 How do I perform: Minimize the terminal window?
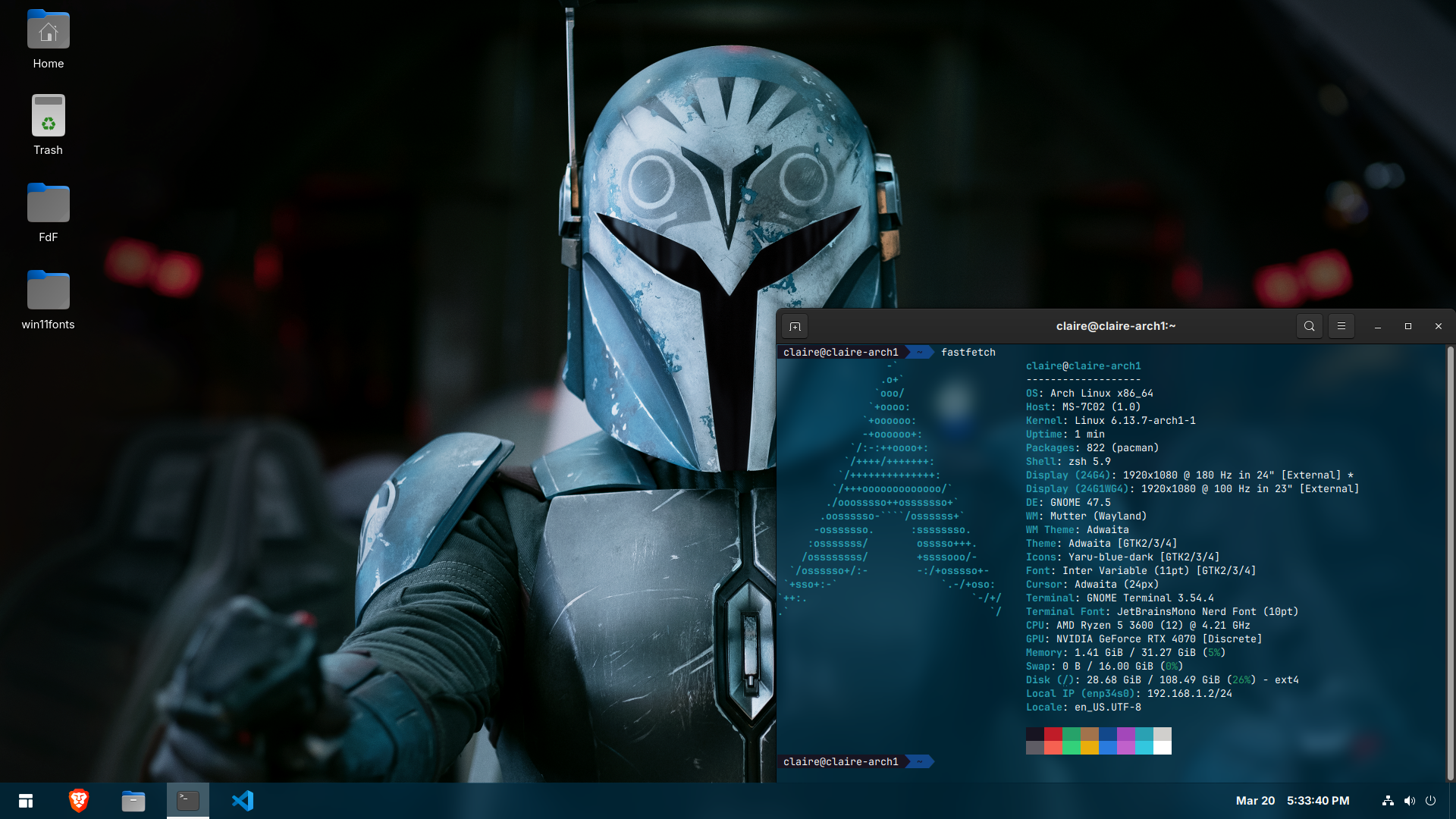1377,326
